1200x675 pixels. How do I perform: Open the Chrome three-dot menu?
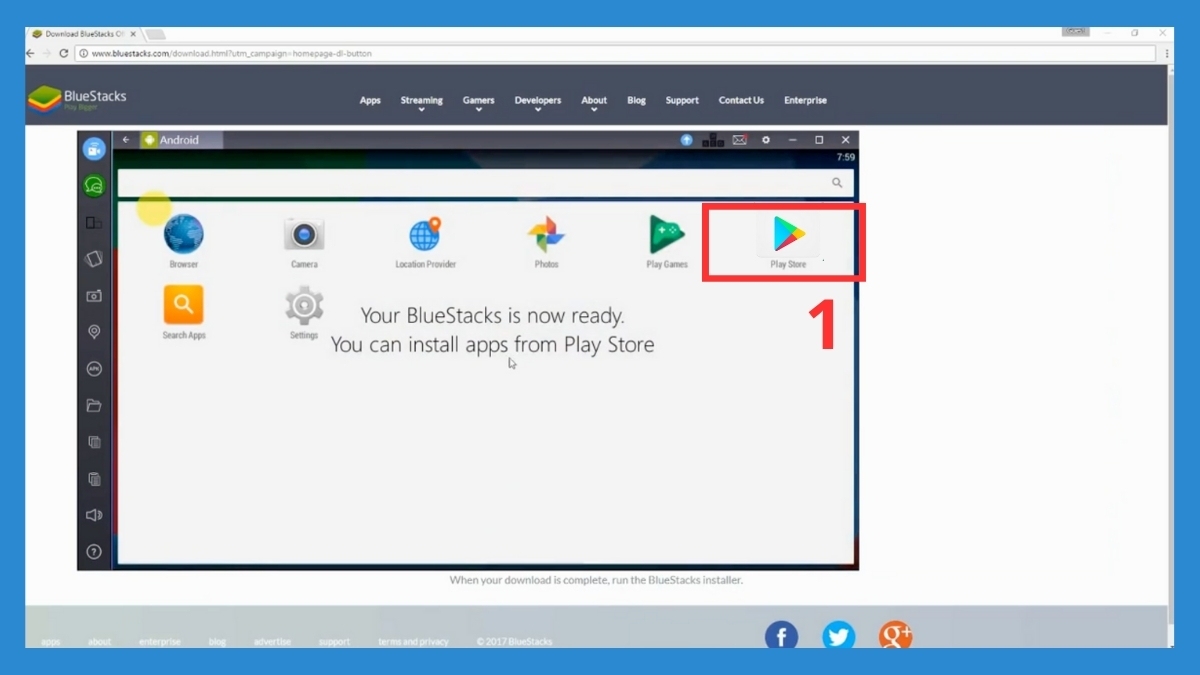(x=1166, y=53)
